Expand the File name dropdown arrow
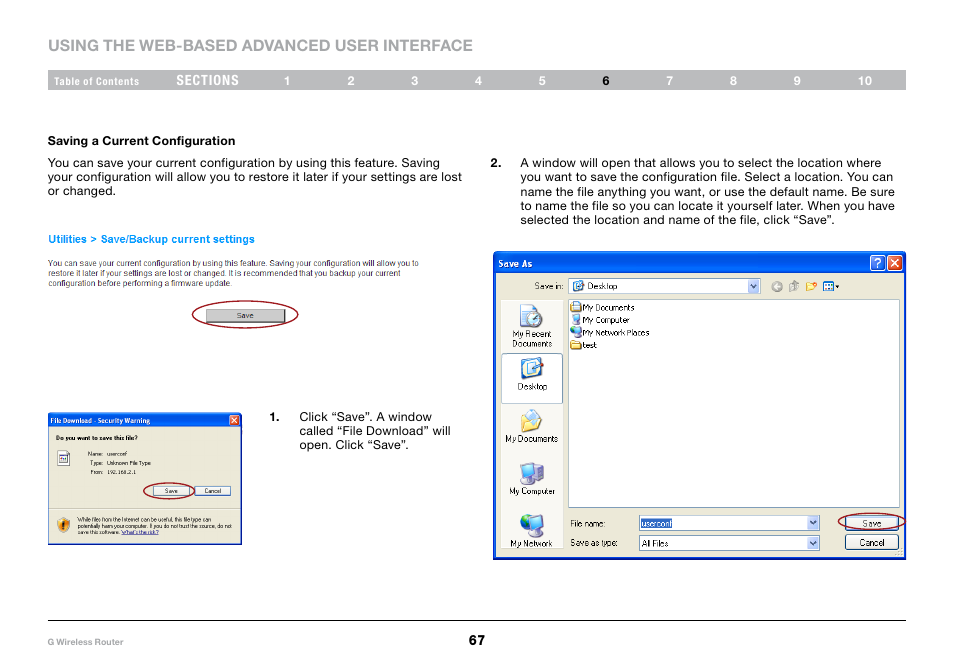 pos(813,523)
